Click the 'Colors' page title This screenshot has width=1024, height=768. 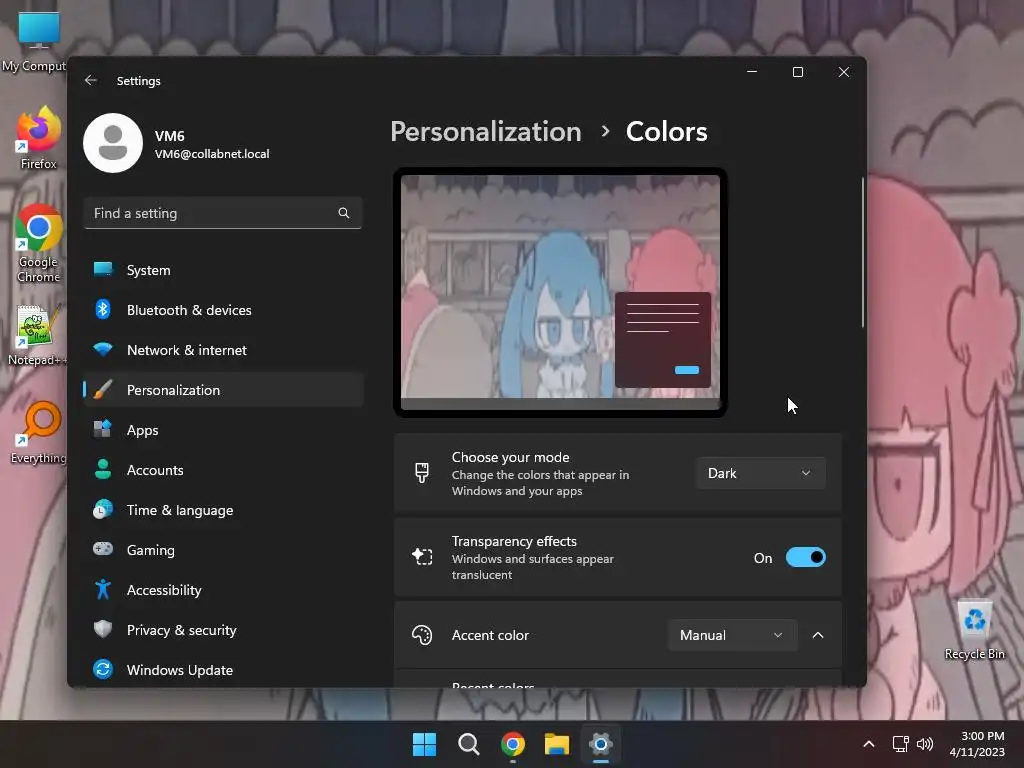click(666, 132)
